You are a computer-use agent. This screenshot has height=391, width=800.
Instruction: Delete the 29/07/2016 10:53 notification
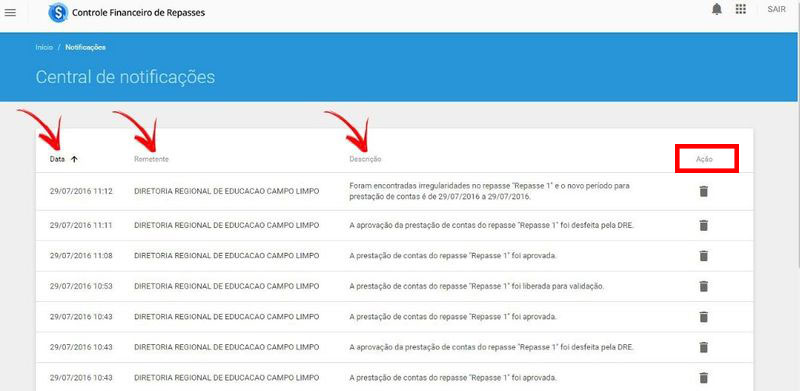coord(704,286)
